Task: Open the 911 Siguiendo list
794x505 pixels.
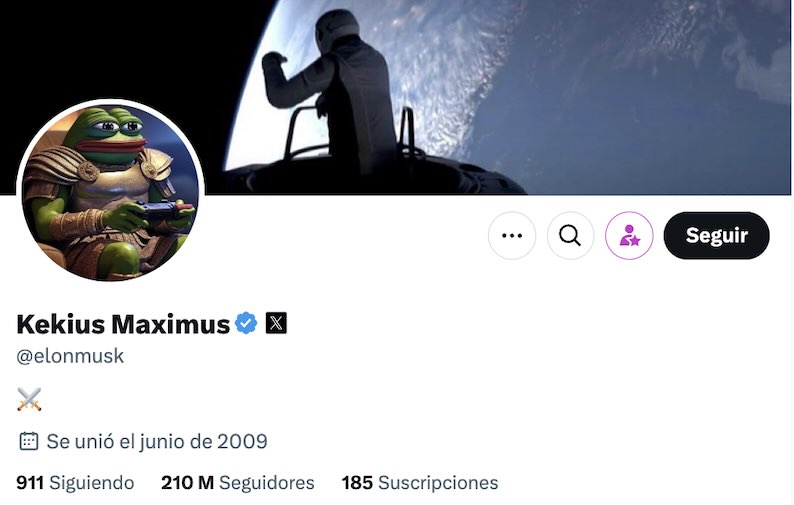Action: [x=75, y=483]
